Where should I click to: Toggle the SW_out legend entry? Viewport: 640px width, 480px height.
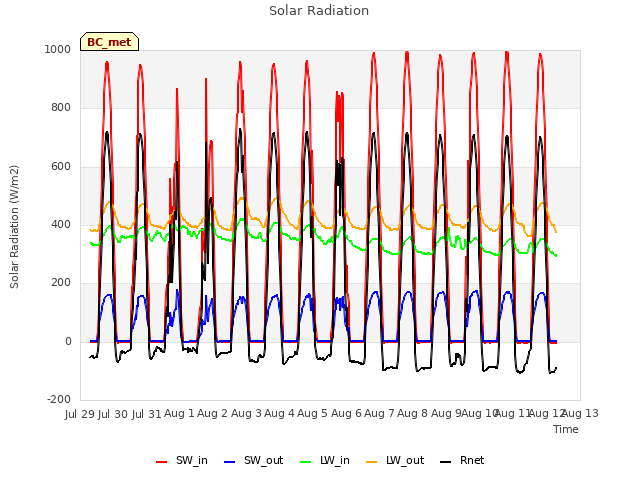(x=253, y=460)
